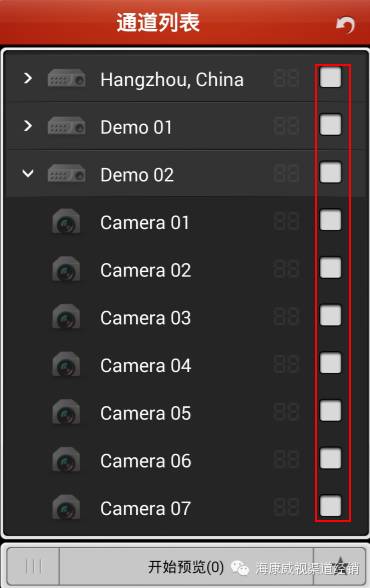The height and width of the screenshot is (588, 370).
Task: Tap the back arrow in header
Action: click(x=345, y=25)
